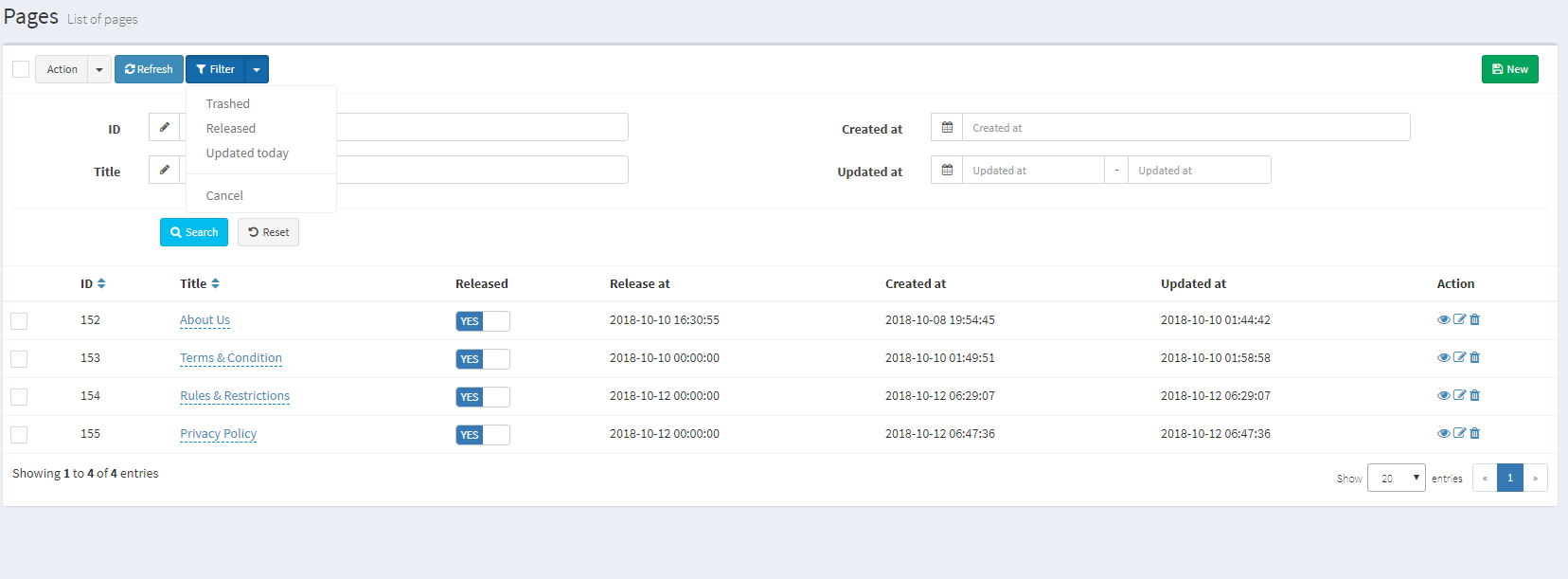Sort the table by Title column arrows

[x=216, y=283]
